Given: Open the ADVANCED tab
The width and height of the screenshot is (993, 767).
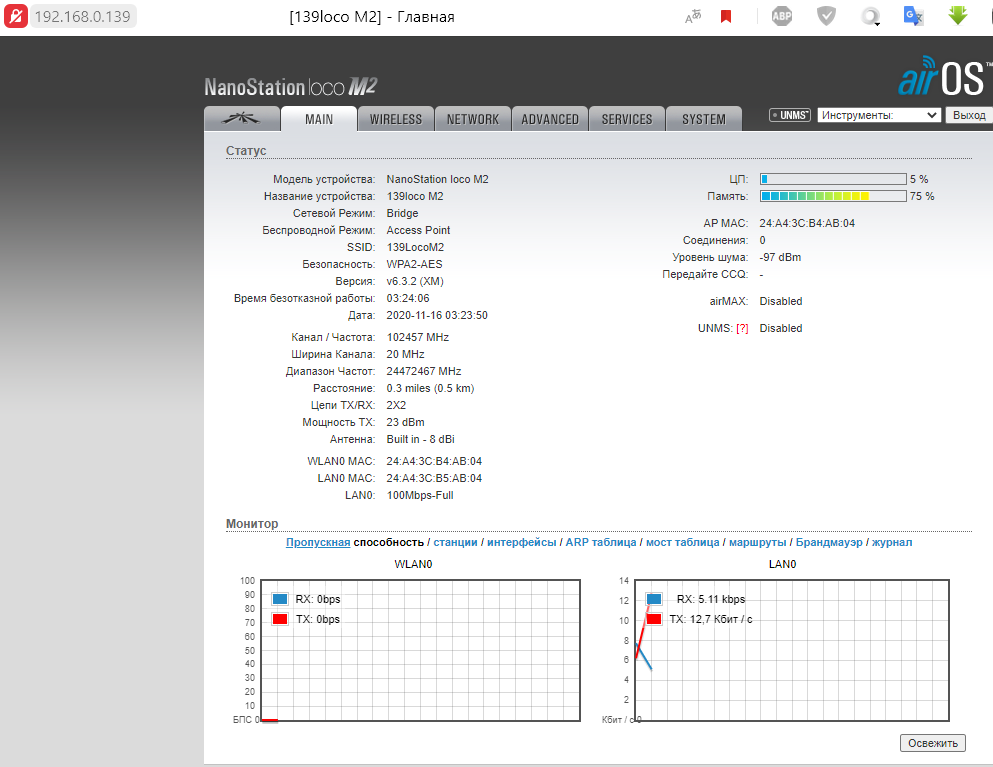Looking at the screenshot, I should point(550,119).
